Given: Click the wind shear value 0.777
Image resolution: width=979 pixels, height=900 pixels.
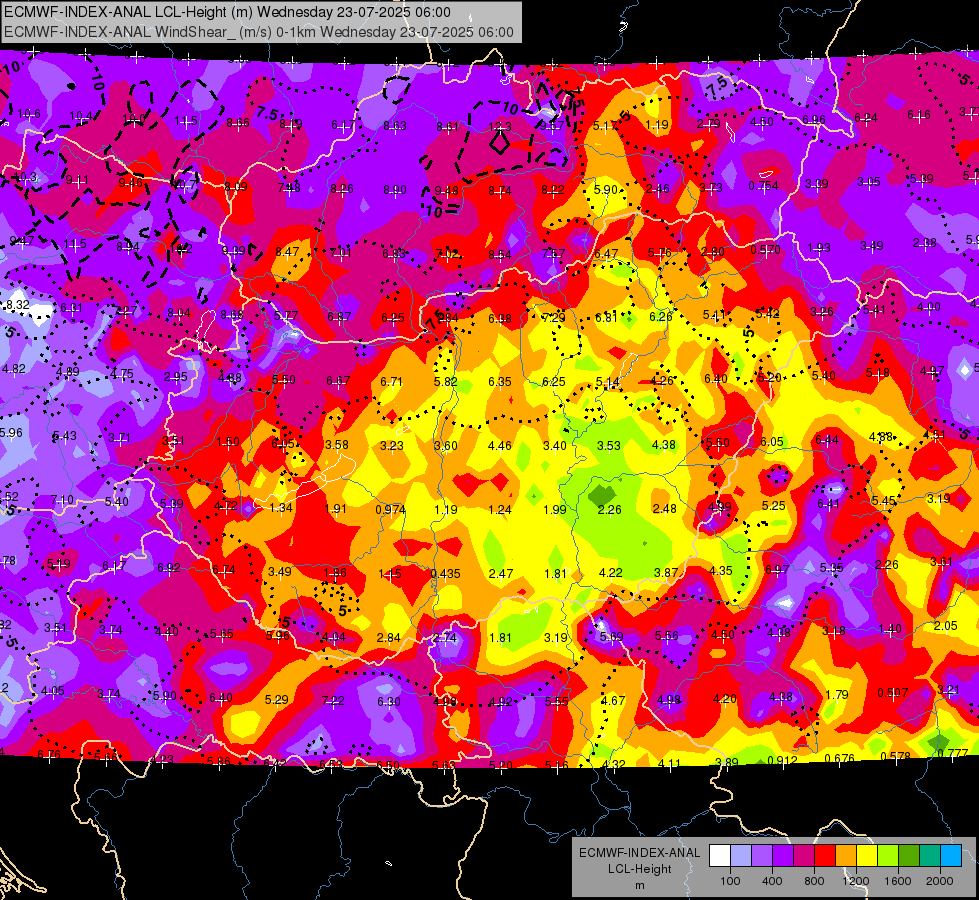Looking at the screenshot, I should point(953,753).
